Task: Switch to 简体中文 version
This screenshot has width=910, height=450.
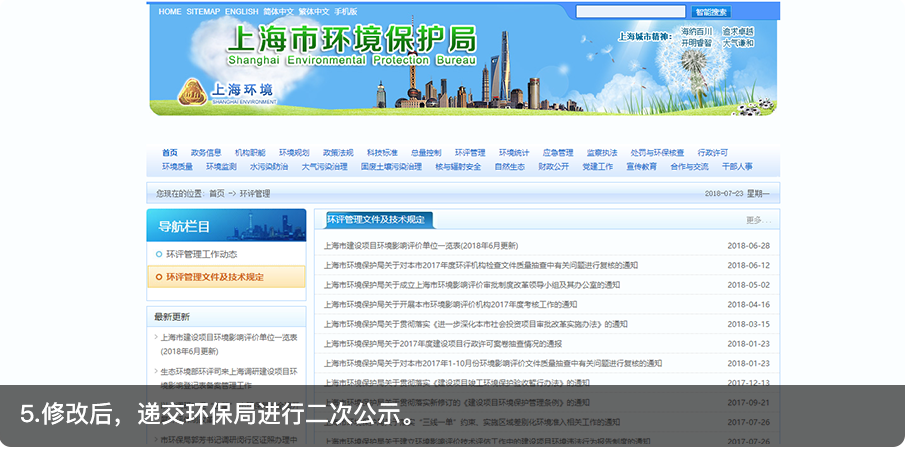Action: pyautogui.click(x=279, y=12)
